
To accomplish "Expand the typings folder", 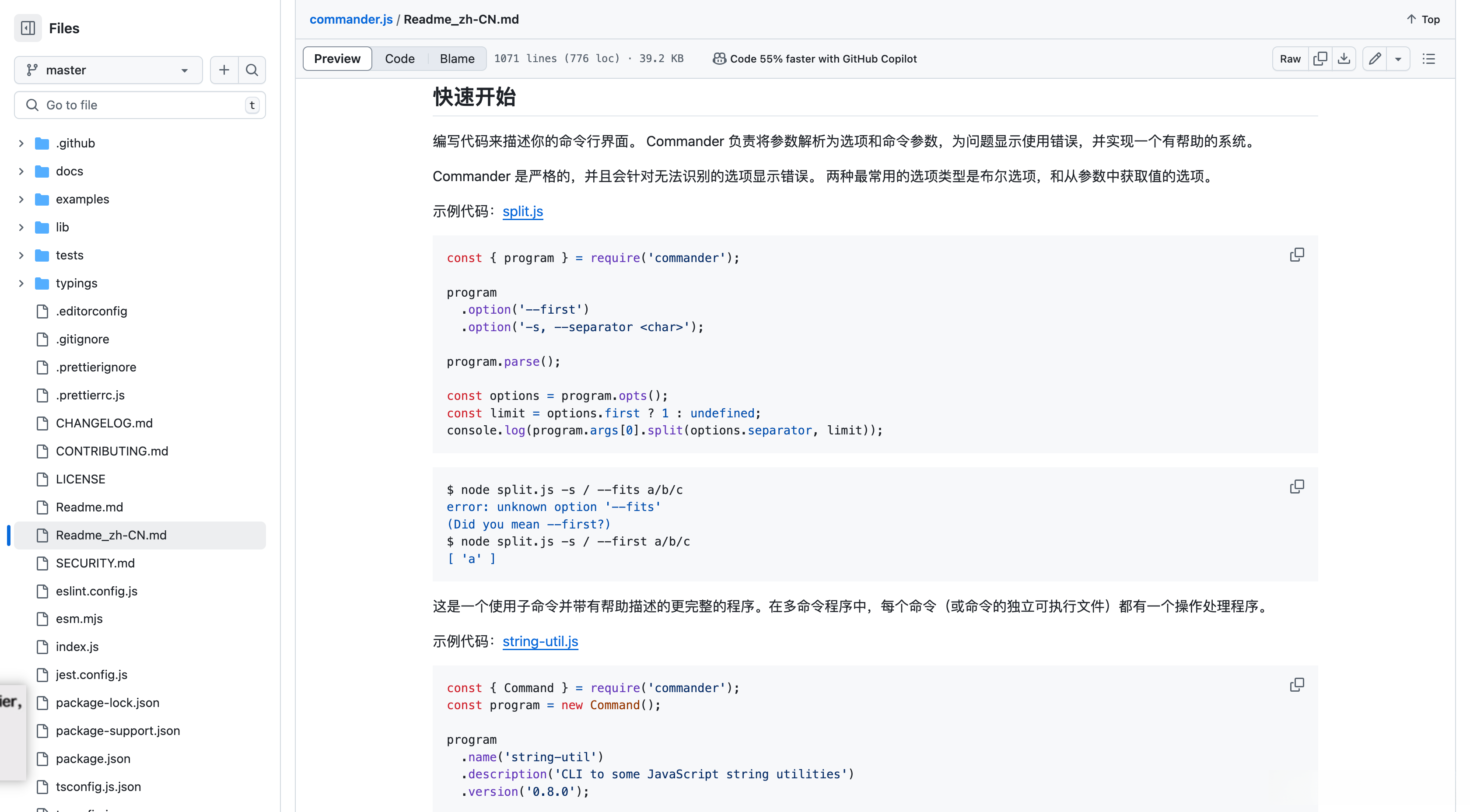I will (21, 283).
